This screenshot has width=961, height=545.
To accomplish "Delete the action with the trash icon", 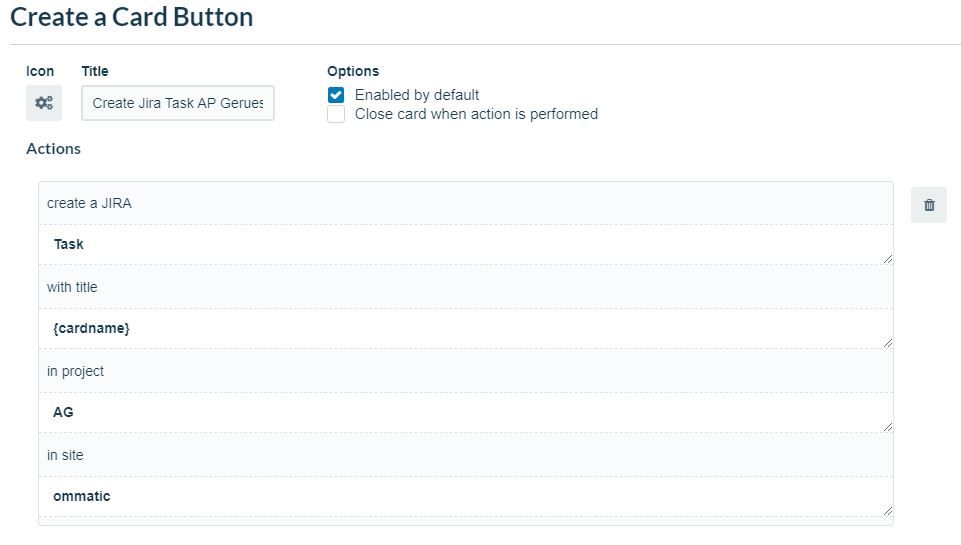I will (x=929, y=205).
